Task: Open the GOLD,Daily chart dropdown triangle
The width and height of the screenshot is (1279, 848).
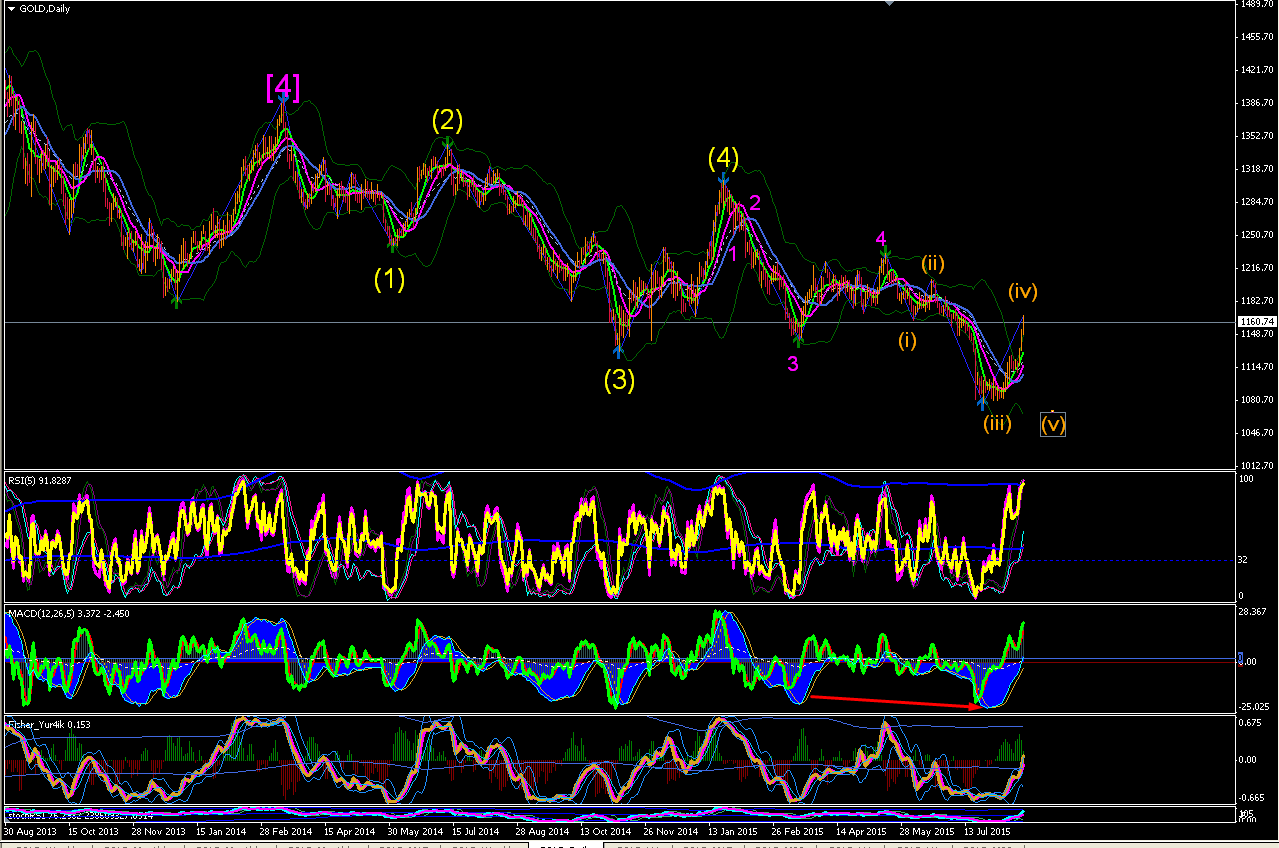Action: [x=11, y=8]
